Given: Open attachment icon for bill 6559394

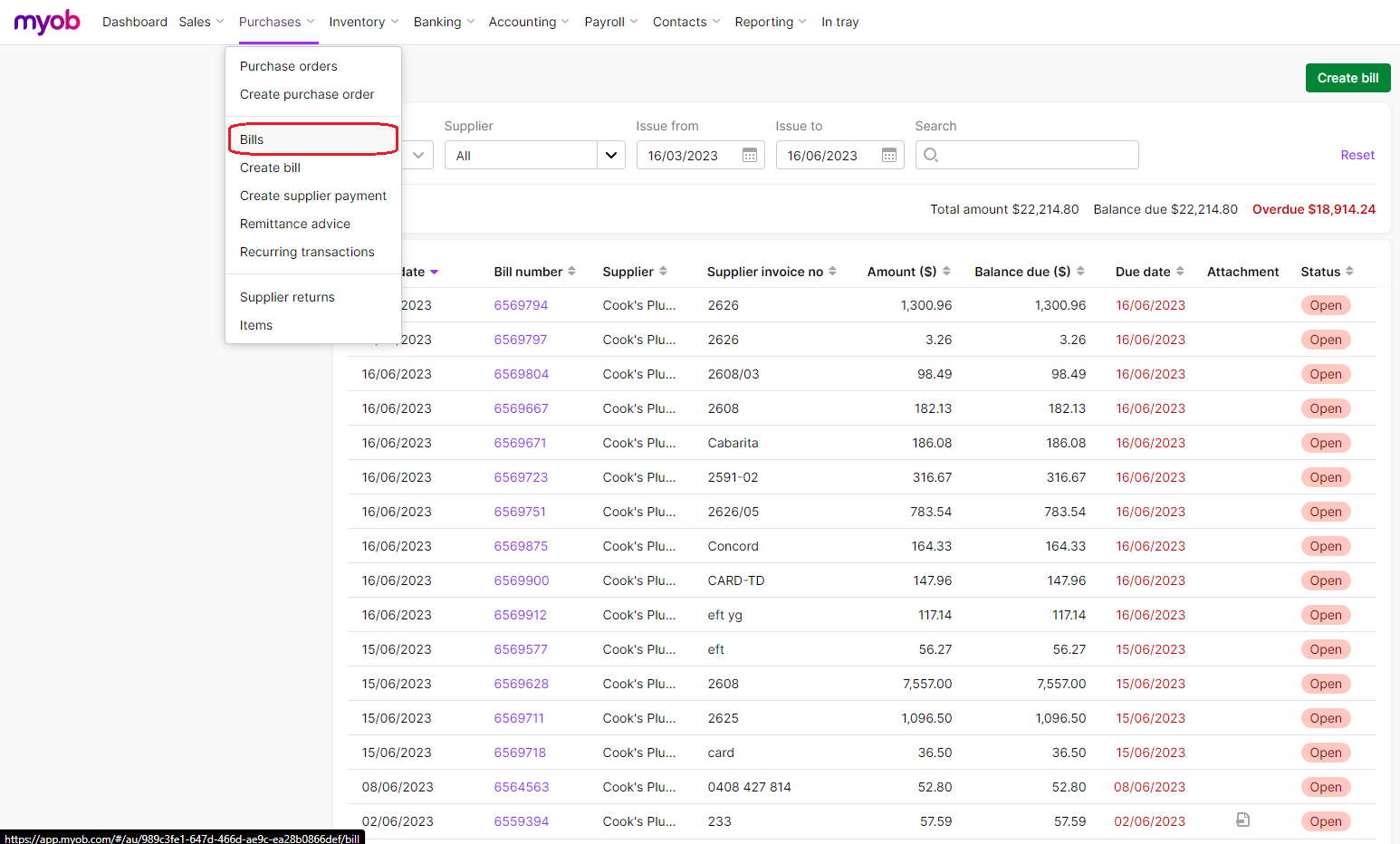Looking at the screenshot, I should 1243,820.
